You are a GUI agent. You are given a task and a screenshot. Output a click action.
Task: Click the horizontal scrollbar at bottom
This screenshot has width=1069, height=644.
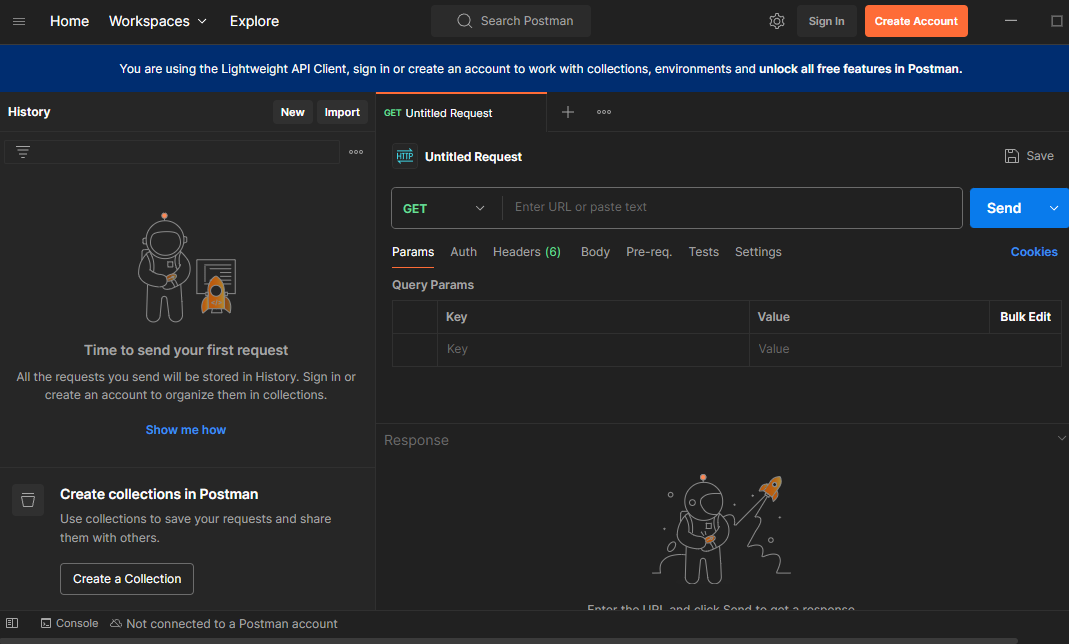509,641
